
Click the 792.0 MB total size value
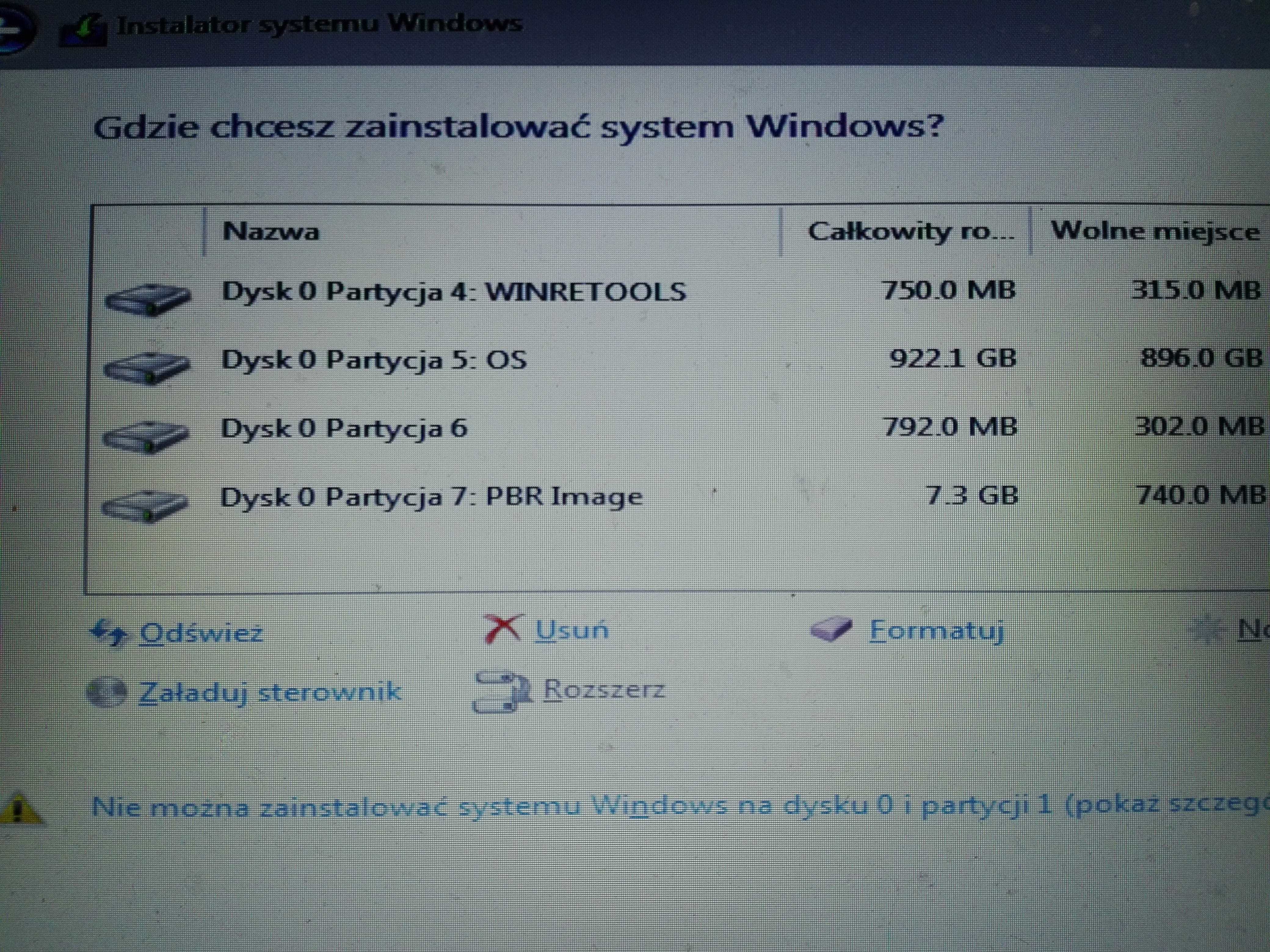coord(950,426)
